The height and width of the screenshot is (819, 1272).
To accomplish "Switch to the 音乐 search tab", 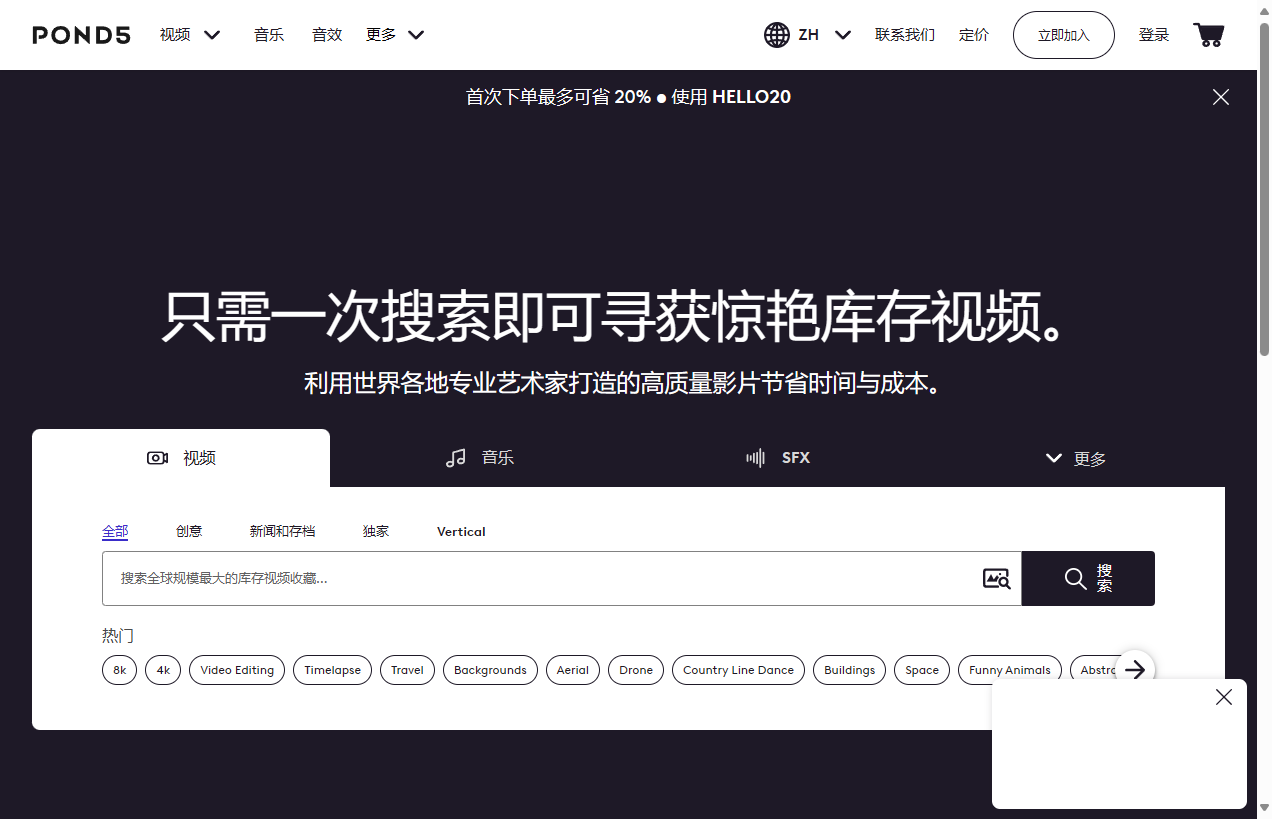I will (480, 458).
